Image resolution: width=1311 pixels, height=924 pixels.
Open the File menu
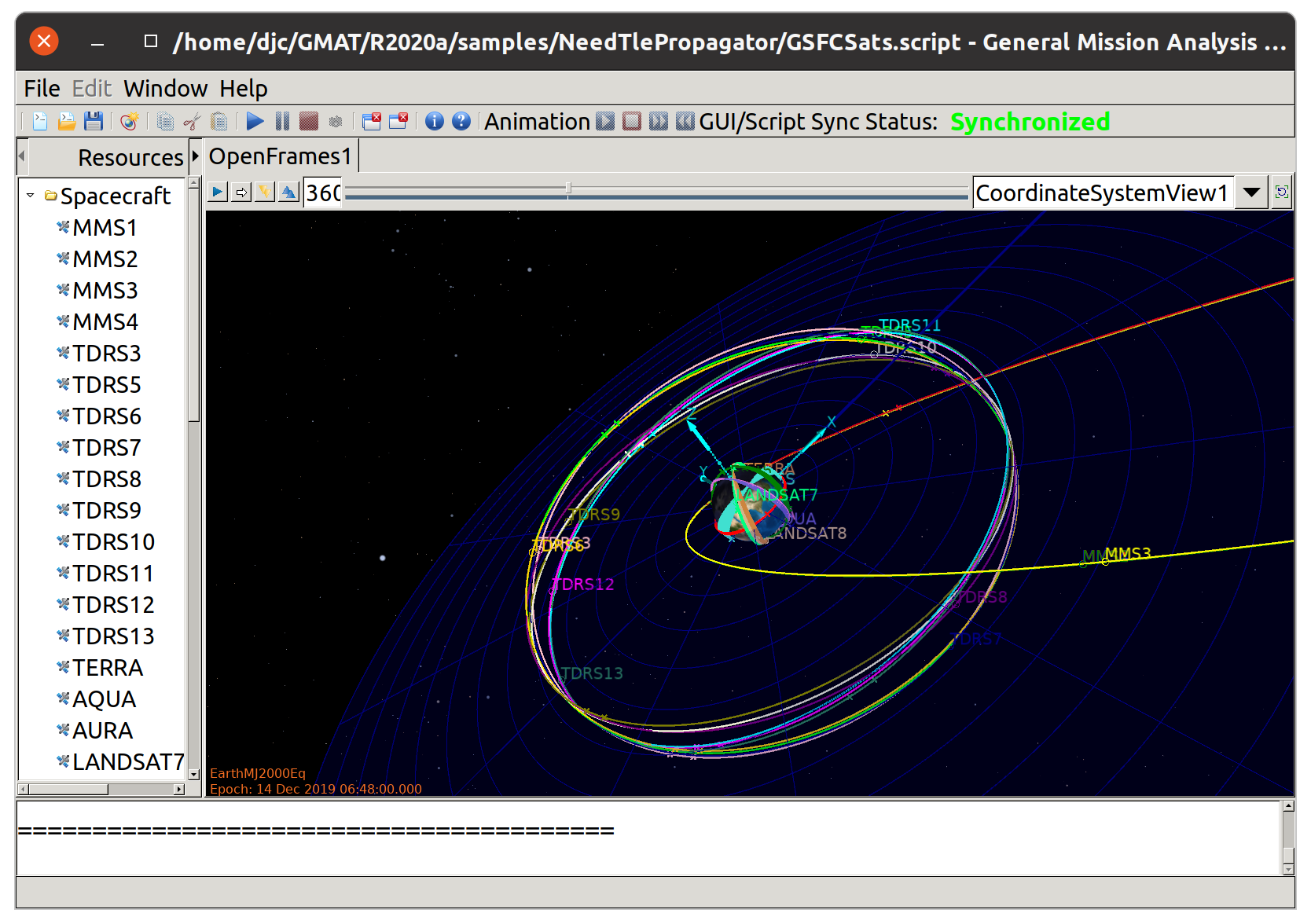[42, 89]
